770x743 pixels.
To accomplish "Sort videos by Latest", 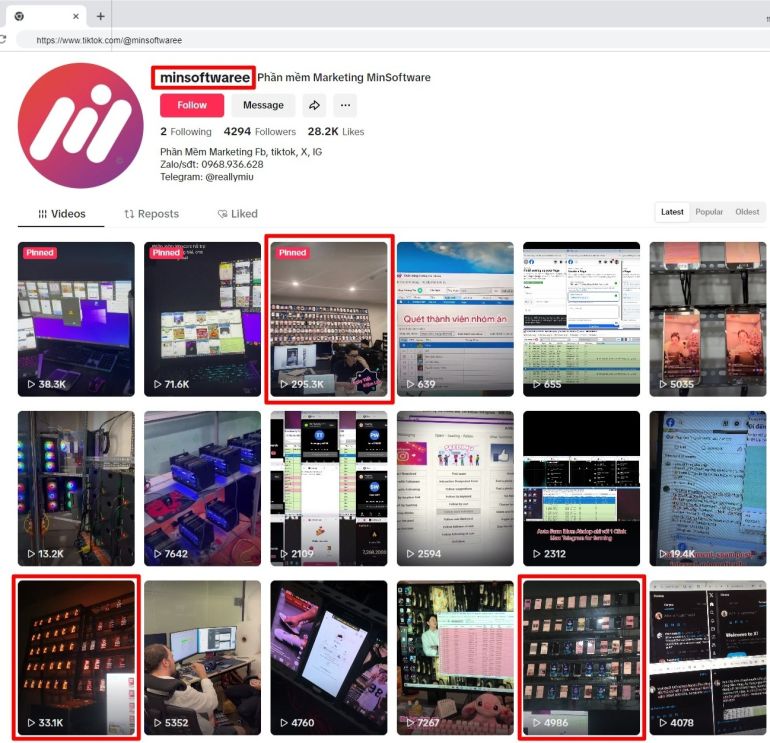I will 672,212.
